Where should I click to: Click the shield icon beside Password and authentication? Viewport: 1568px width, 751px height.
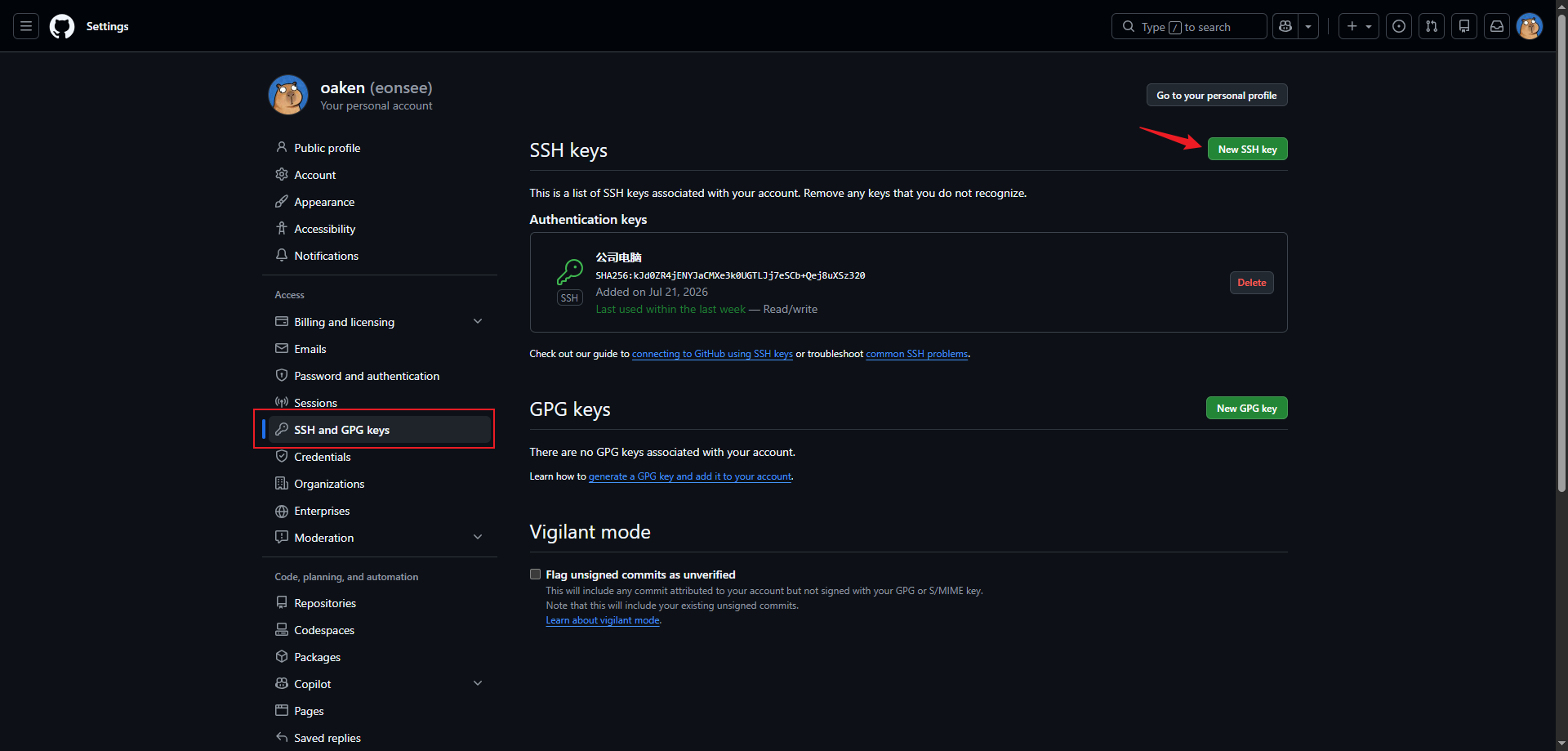click(282, 375)
